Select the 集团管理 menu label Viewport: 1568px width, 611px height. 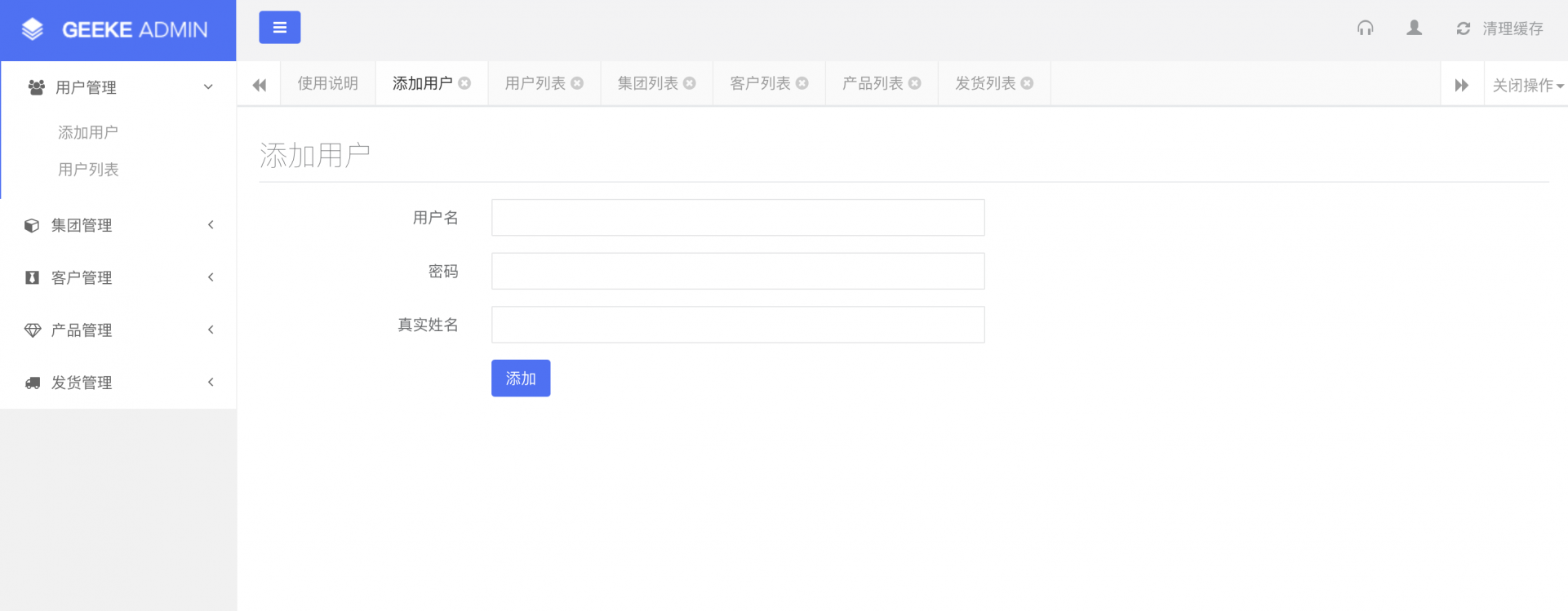click(x=82, y=225)
